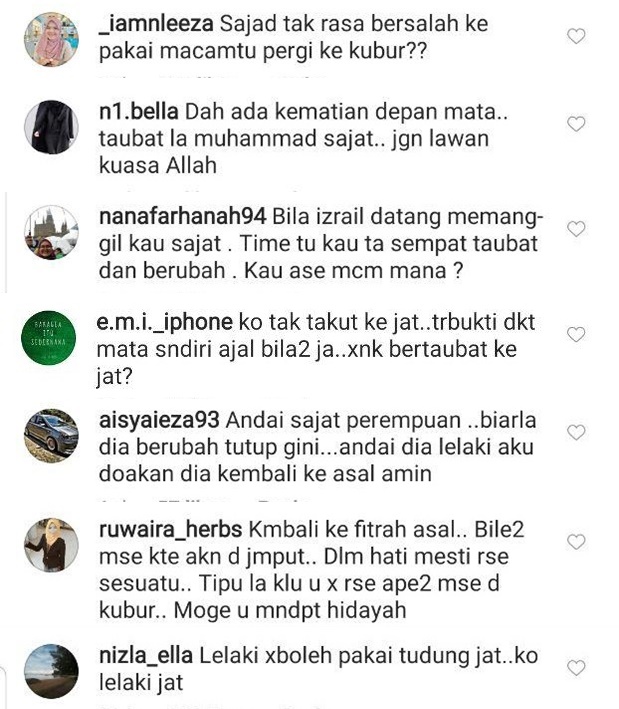
Task: Tap the heart beside e.m.i._iphone's comment
Action: 576,335
